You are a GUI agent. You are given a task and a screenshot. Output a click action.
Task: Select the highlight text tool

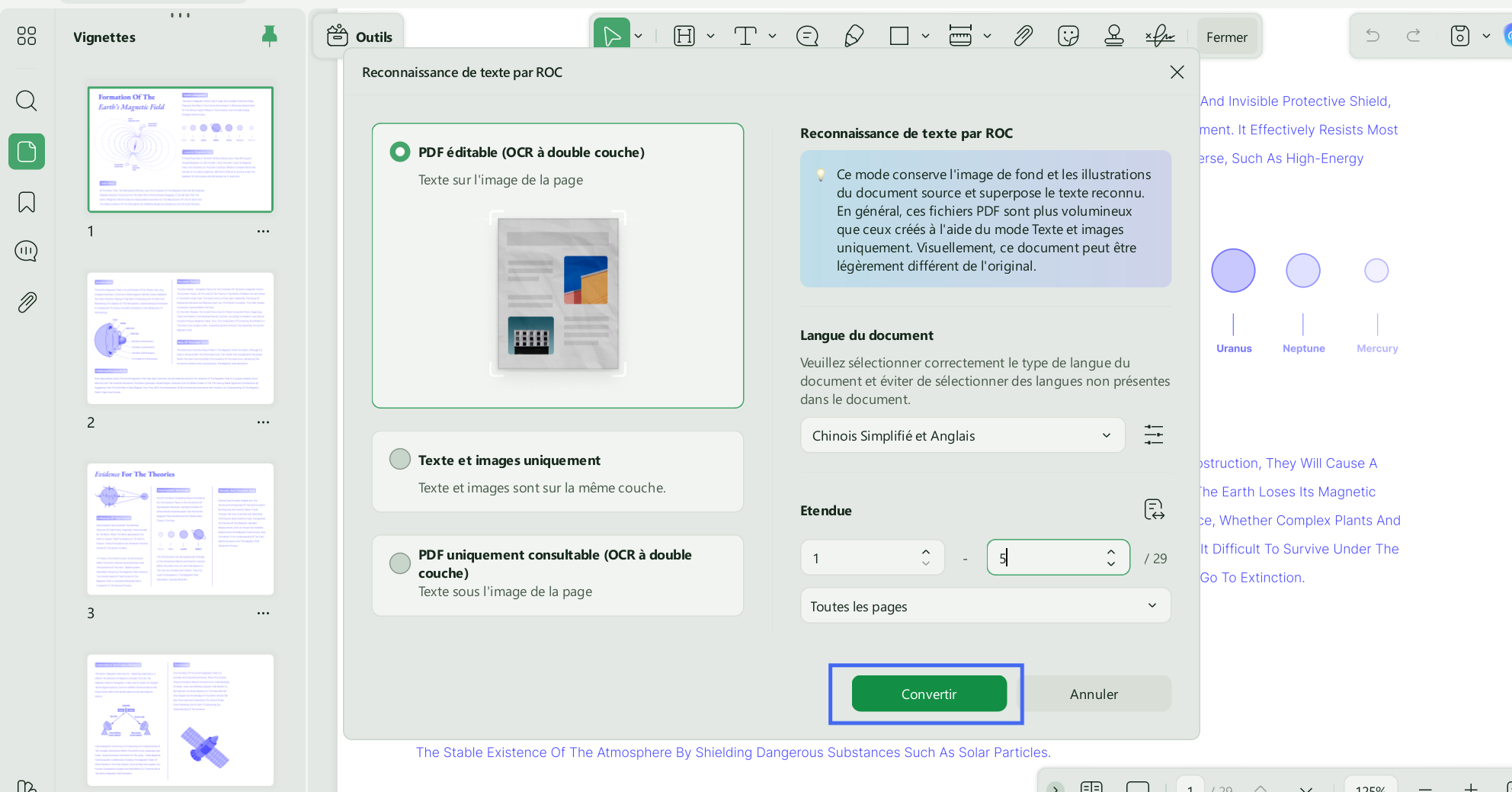click(684, 36)
